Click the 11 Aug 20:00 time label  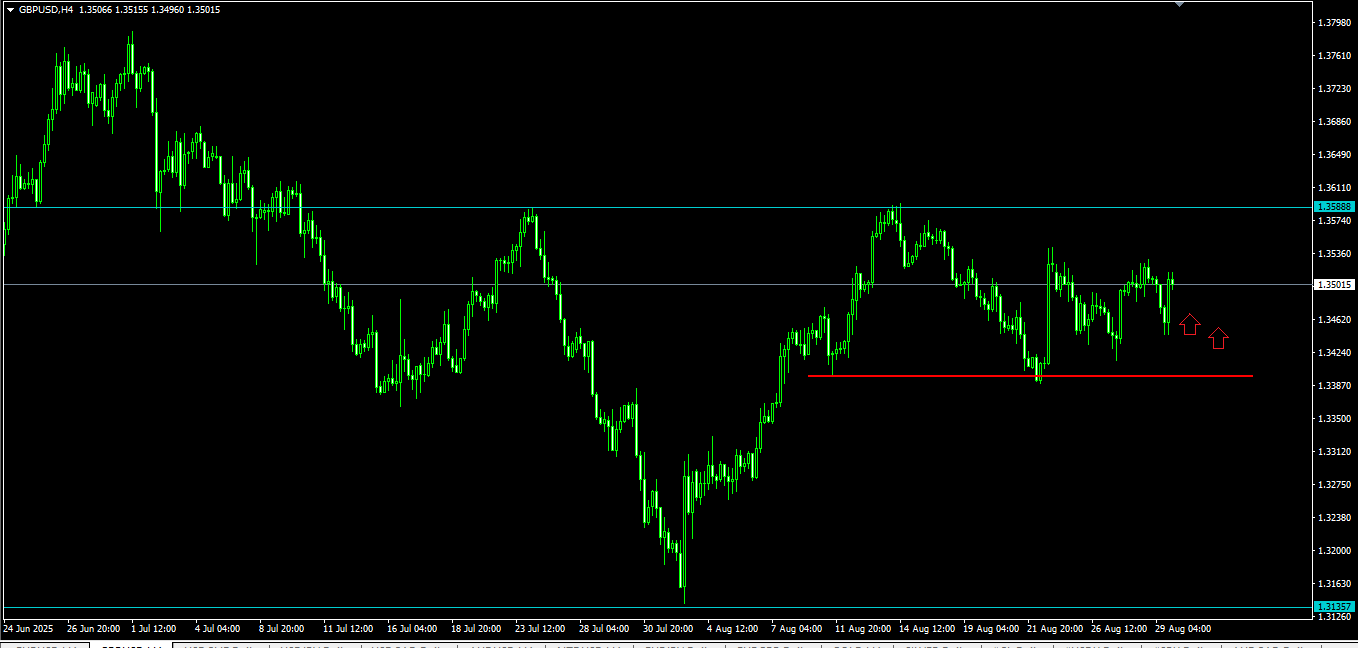[864, 629]
